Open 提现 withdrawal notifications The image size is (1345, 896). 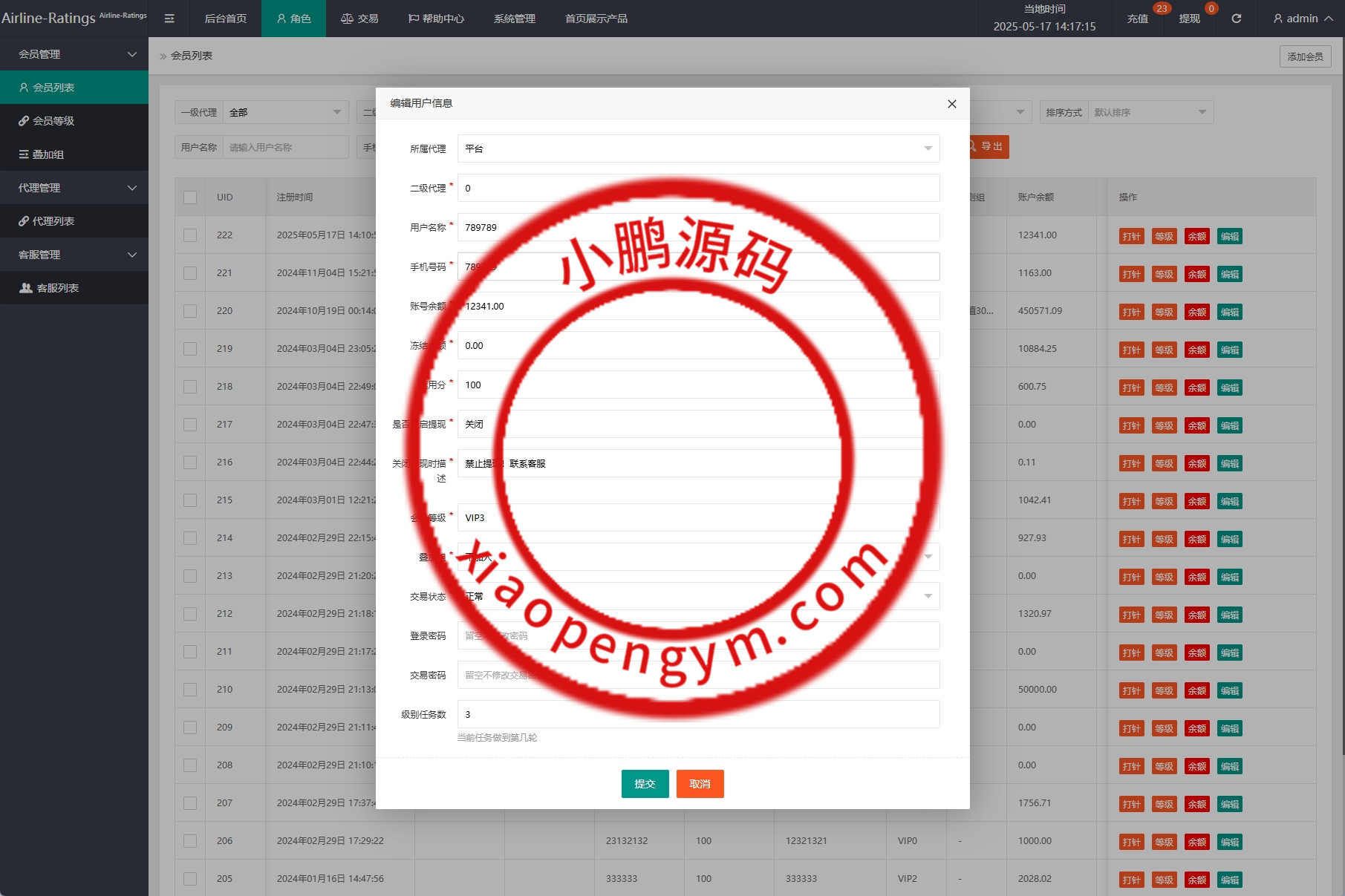1189,19
